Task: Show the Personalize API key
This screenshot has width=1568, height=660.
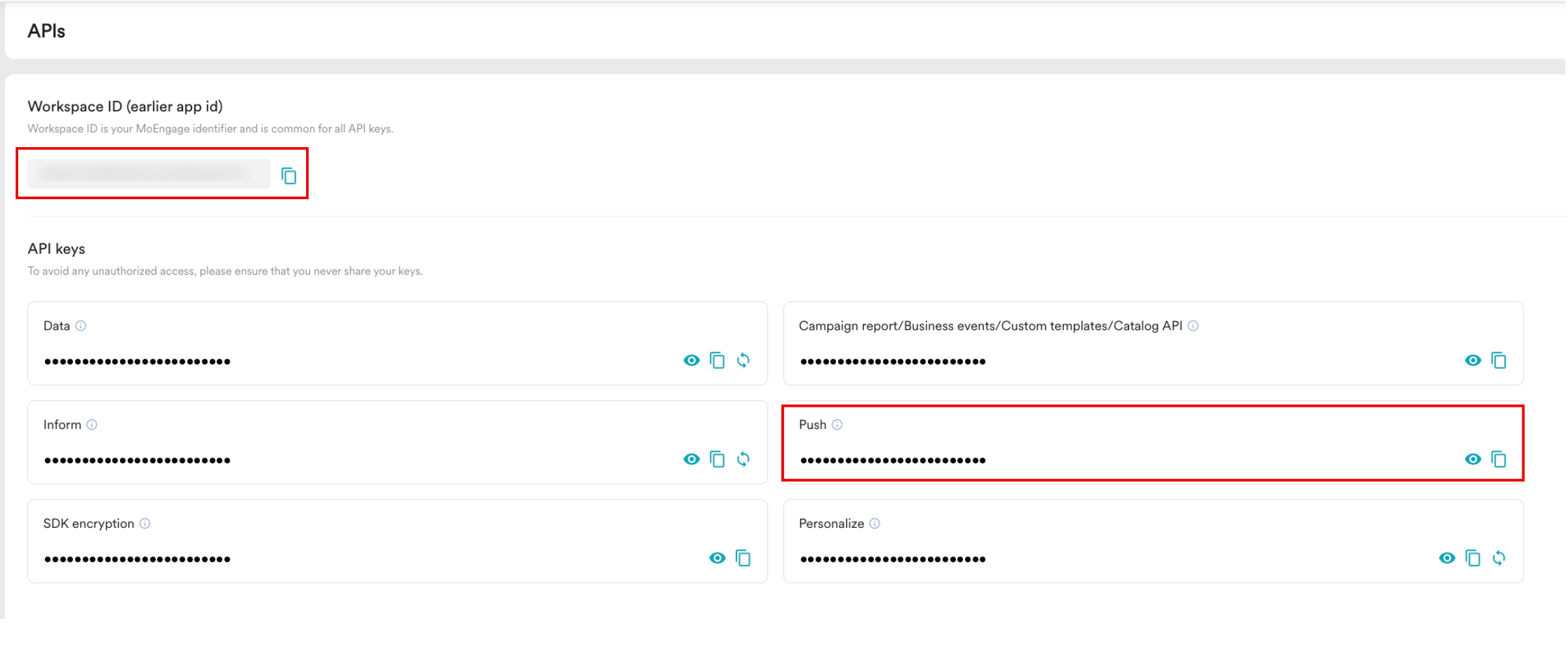Action: click(x=1447, y=558)
